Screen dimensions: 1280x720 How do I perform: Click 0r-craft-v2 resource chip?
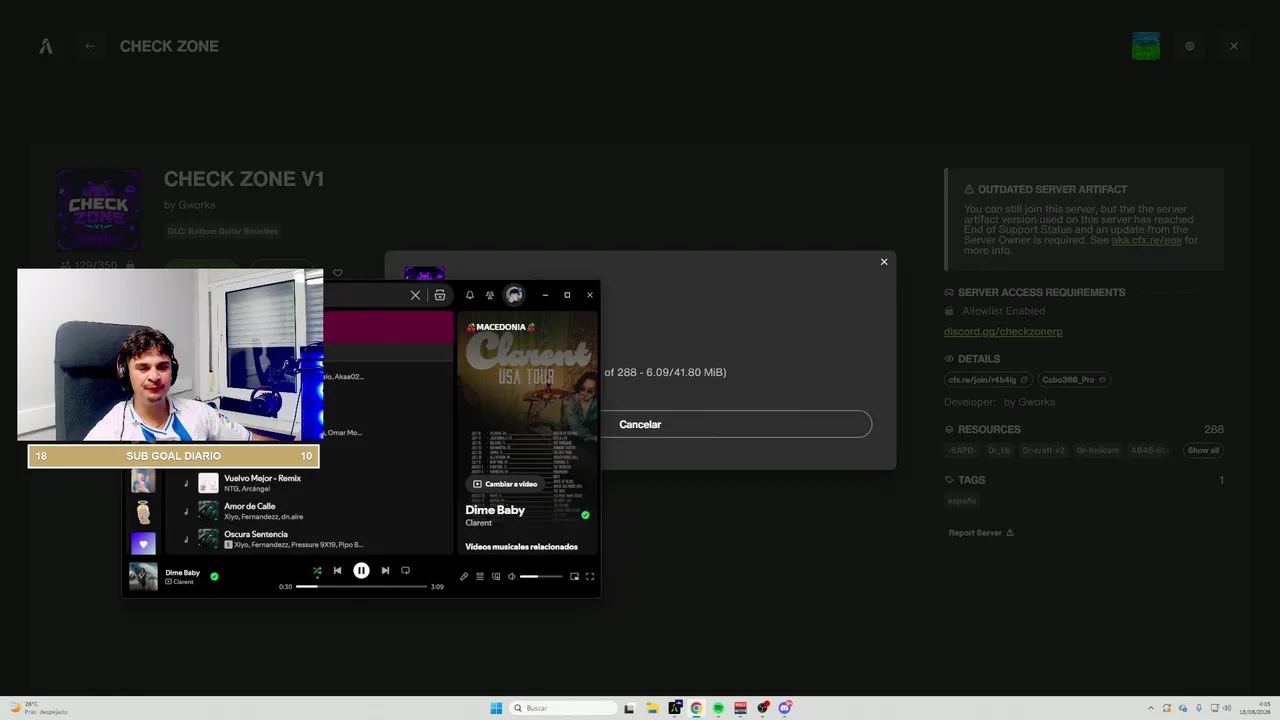coord(1043,450)
